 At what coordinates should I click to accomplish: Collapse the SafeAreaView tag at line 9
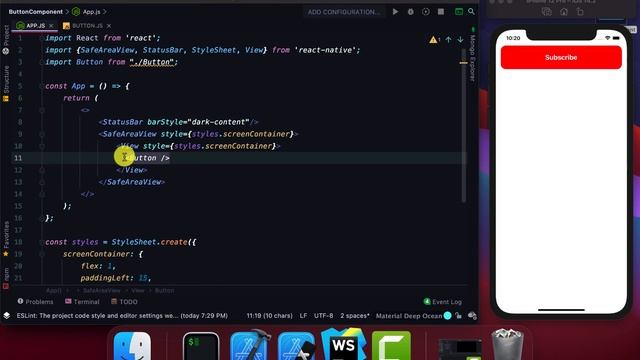(42, 134)
